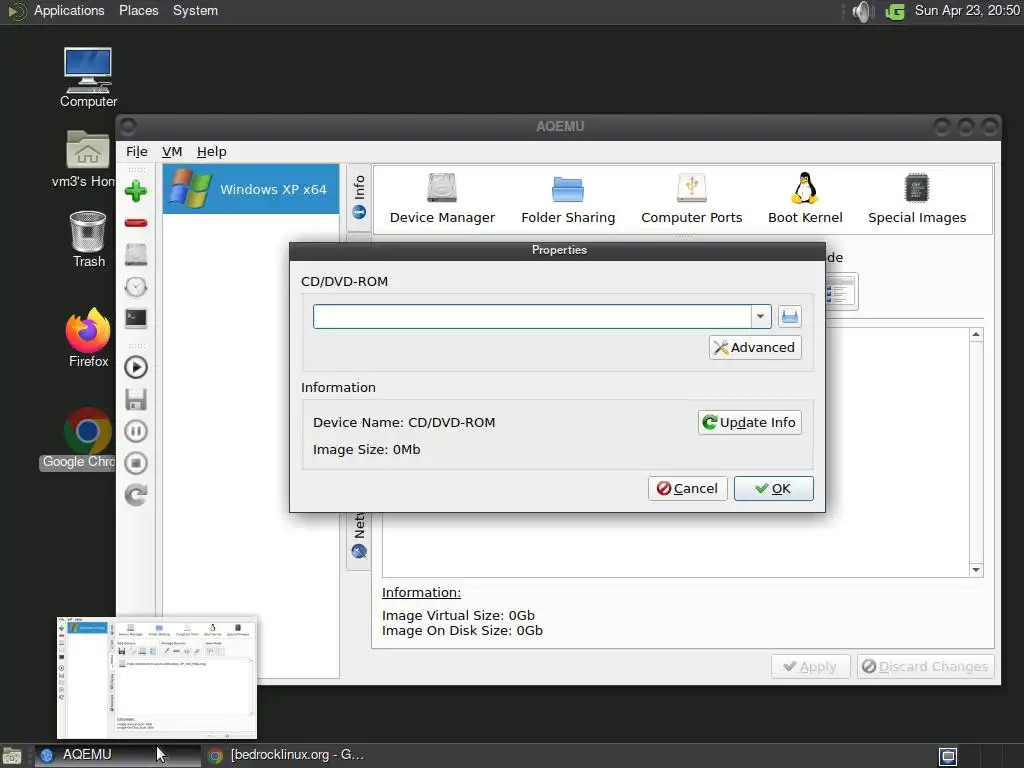Open the System menu
The image size is (1024, 768).
(x=195, y=10)
